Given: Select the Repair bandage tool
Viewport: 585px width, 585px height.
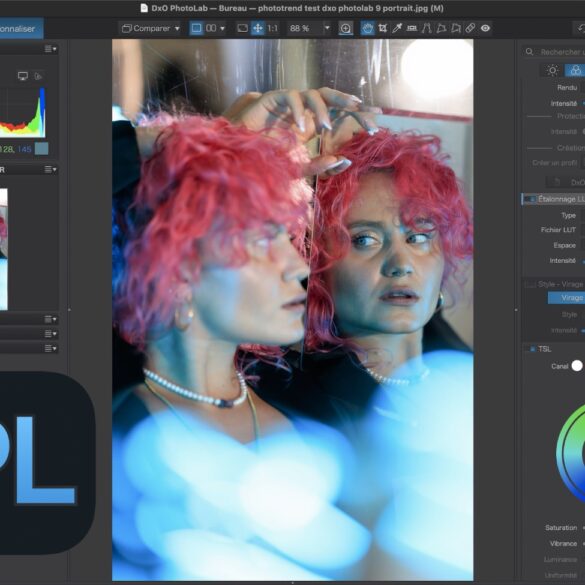Looking at the screenshot, I should click(x=470, y=28).
